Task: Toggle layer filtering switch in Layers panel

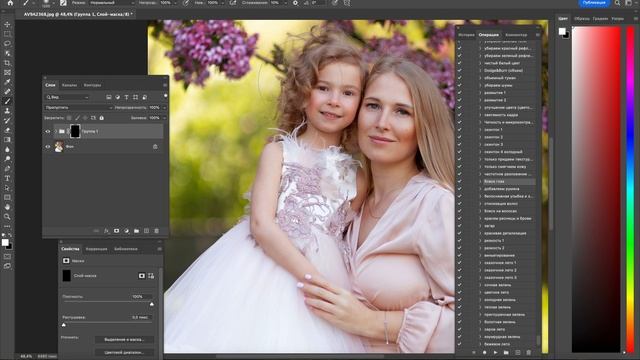Action: click(x=165, y=96)
